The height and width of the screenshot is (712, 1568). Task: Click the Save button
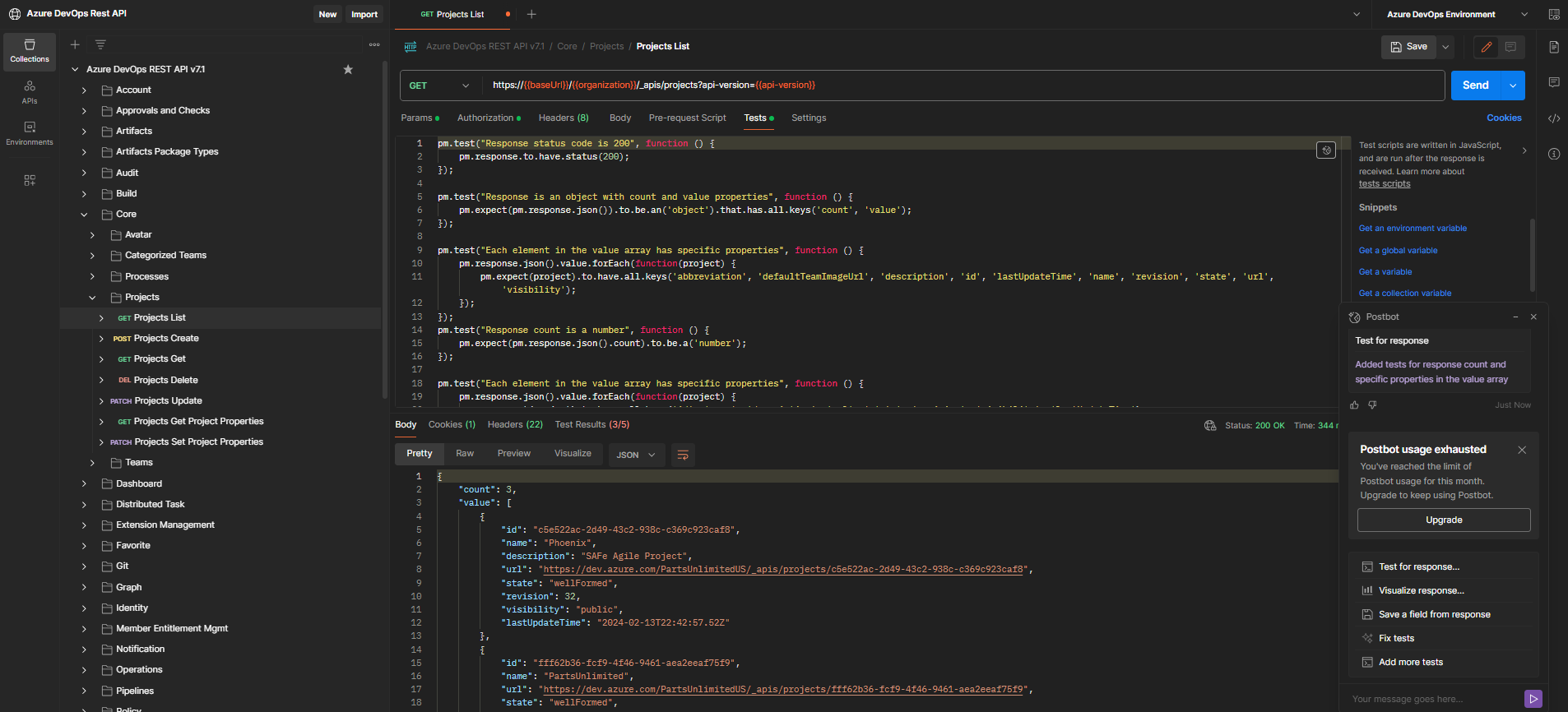(x=1408, y=47)
